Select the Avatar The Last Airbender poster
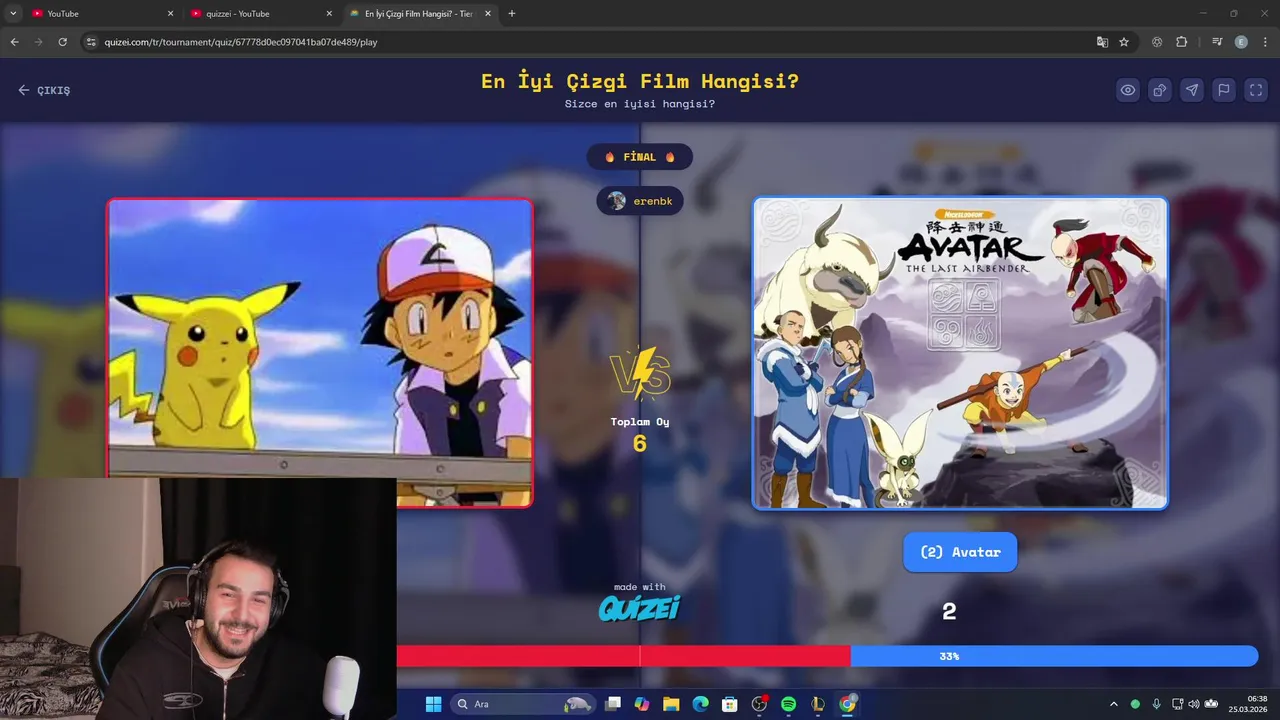Screen dimensions: 1280x720 coord(960,353)
